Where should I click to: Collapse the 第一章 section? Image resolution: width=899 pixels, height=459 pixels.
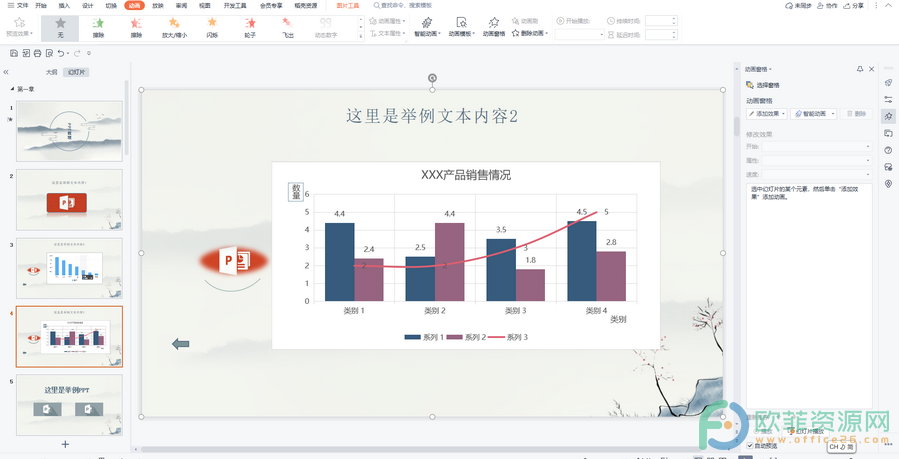[12, 89]
